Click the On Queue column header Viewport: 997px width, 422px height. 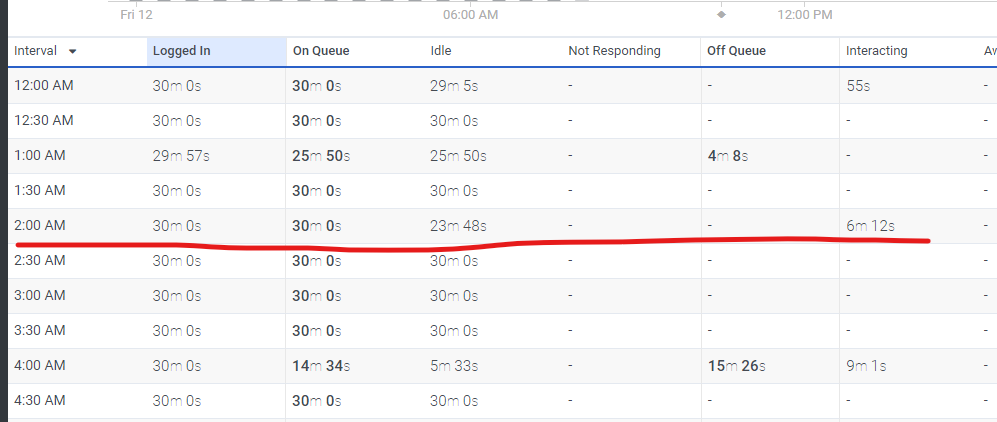pyautogui.click(x=321, y=51)
